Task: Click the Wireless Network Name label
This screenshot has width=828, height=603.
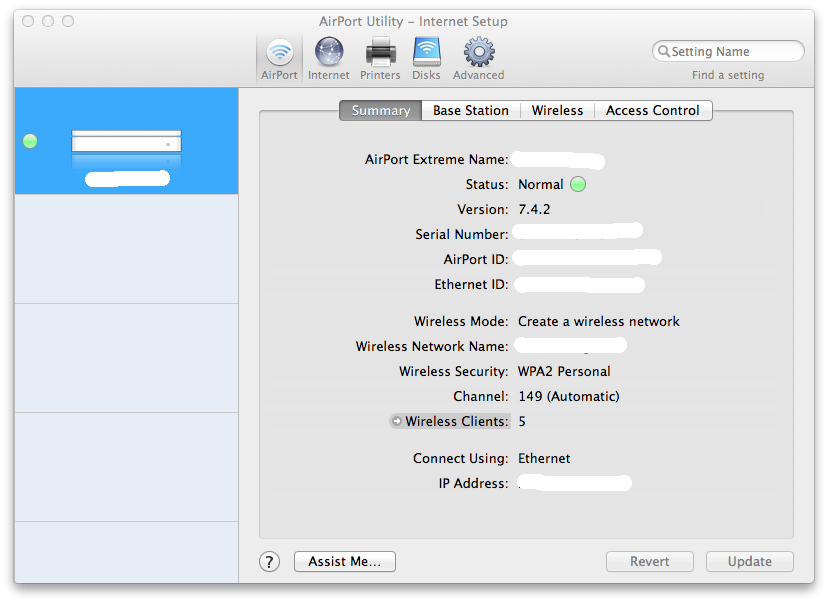Action: click(432, 346)
